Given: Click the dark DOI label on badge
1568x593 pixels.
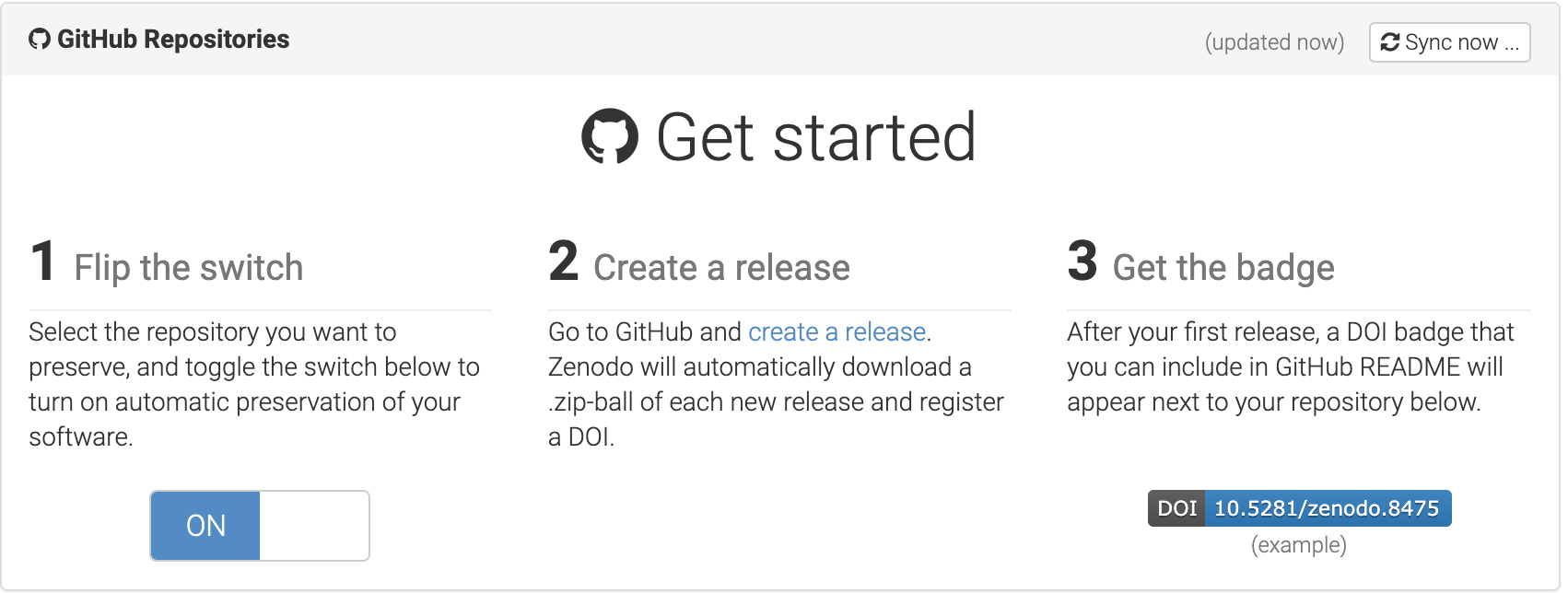Looking at the screenshot, I should click(1176, 508).
